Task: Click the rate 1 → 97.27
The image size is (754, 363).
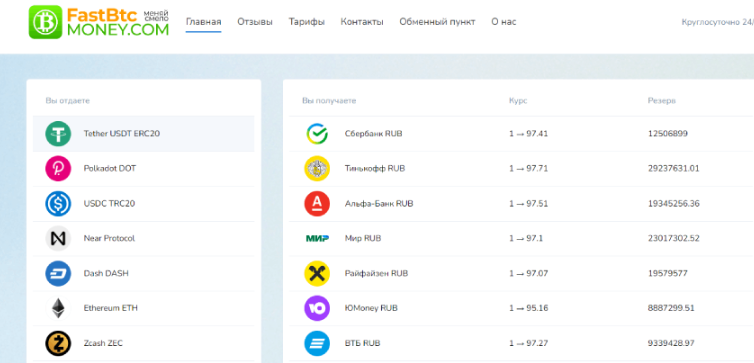Action: tap(528, 343)
